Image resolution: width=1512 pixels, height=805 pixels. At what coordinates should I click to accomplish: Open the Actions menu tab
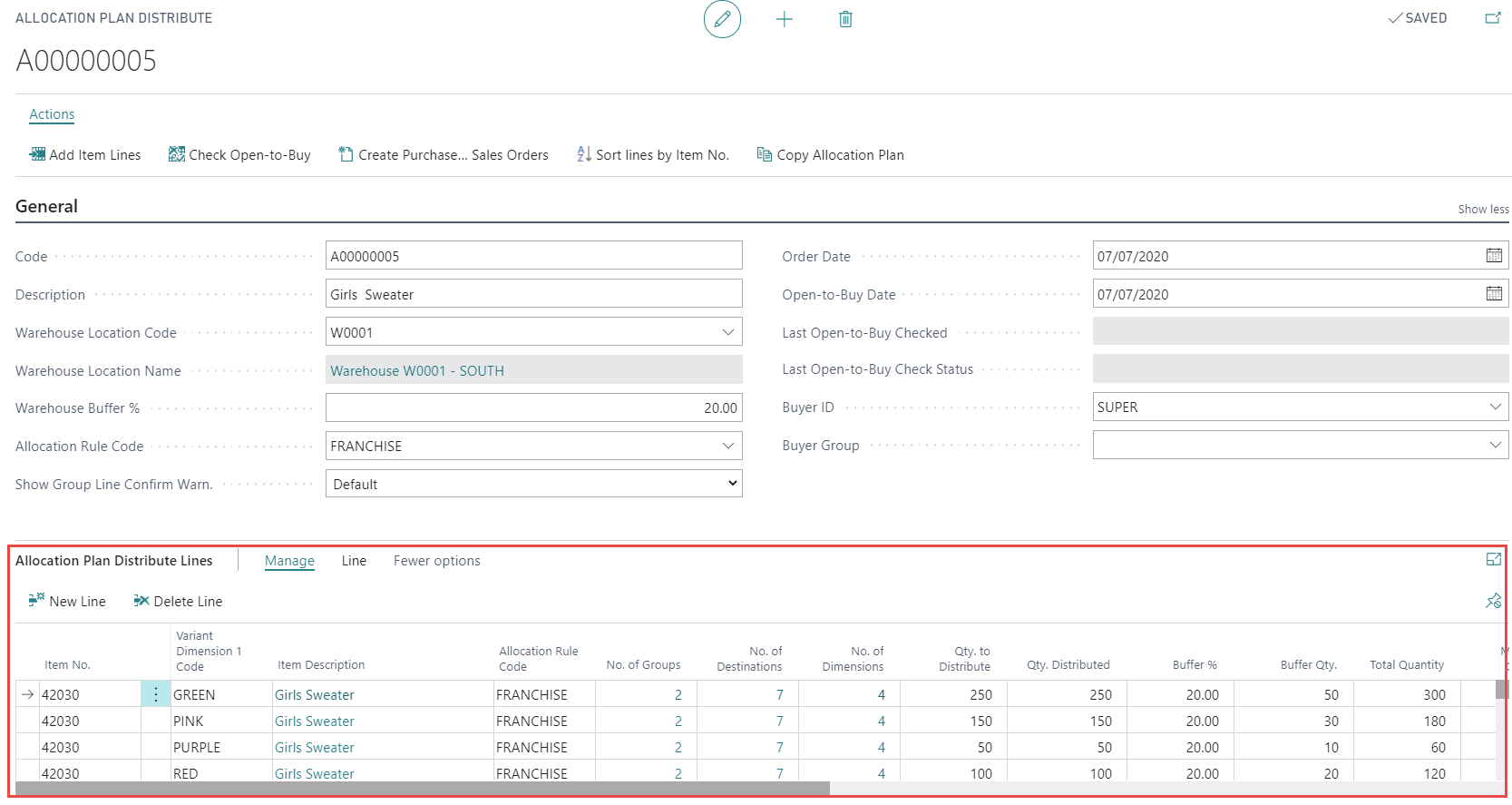coord(52,114)
